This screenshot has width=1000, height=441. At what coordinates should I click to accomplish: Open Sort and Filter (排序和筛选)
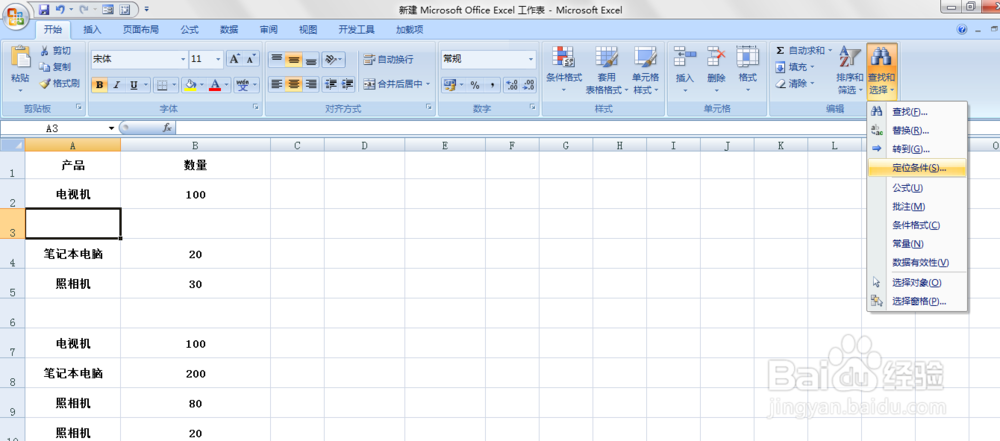[x=850, y=69]
